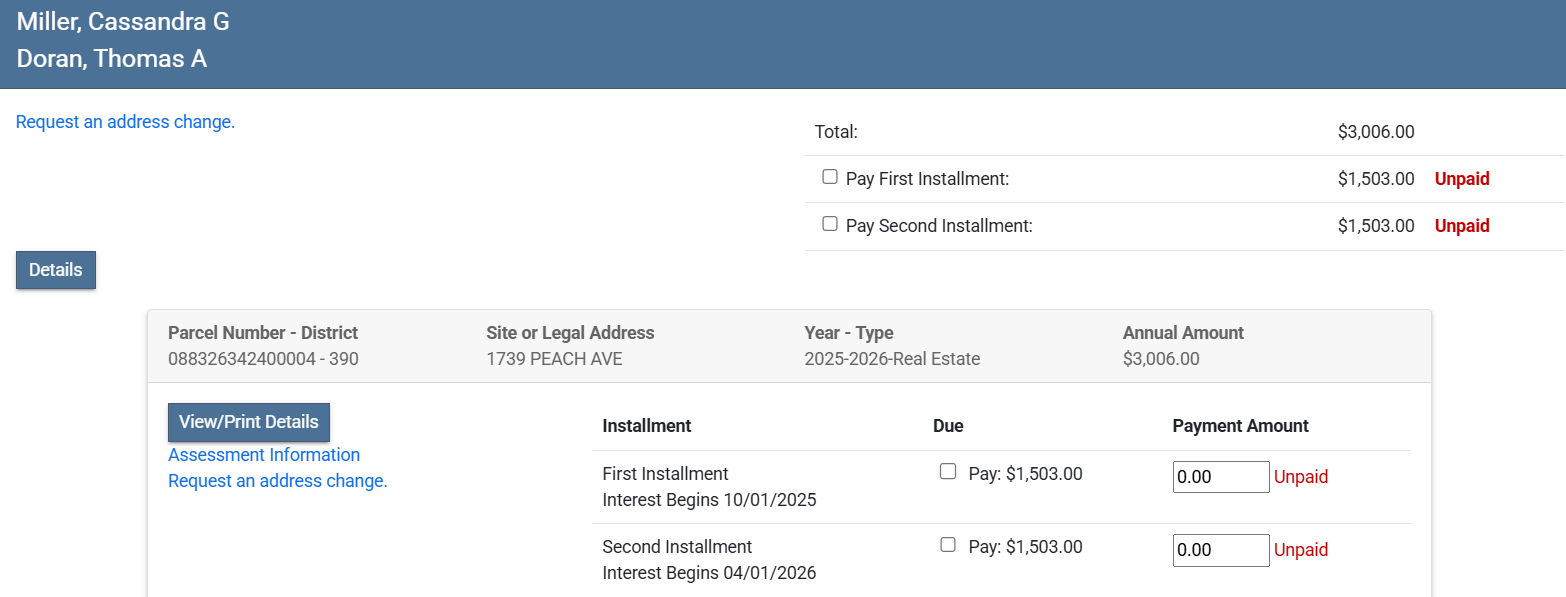Focus the Second Installment payment amount field
Viewport: 1566px width, 597px height.
pos(1220,550)
